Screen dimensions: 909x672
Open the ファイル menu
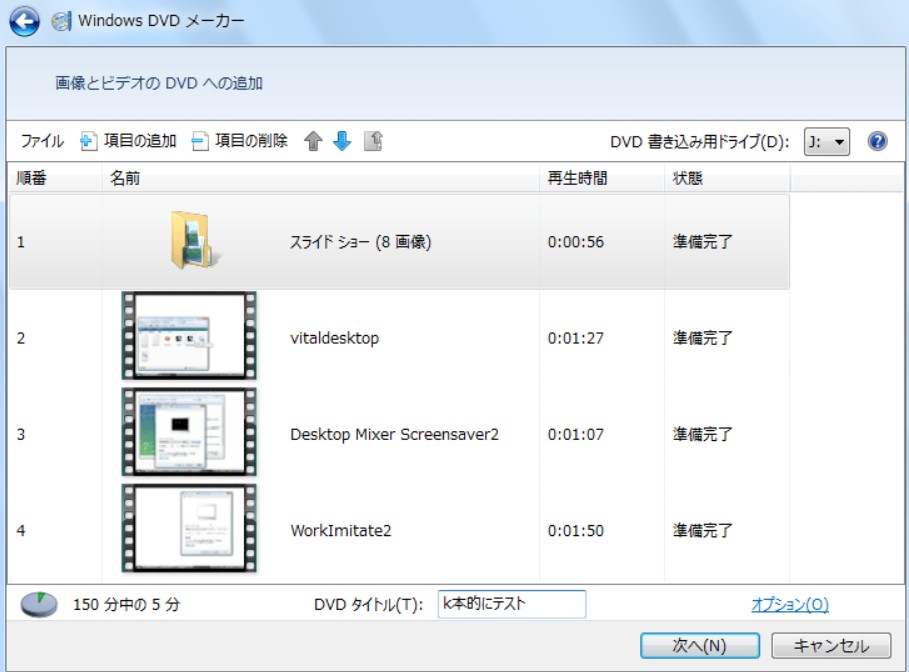pos(42,141)
